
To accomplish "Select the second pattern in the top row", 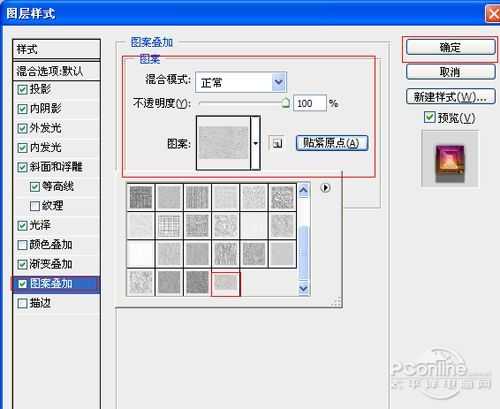I will [x=169, y=197].
